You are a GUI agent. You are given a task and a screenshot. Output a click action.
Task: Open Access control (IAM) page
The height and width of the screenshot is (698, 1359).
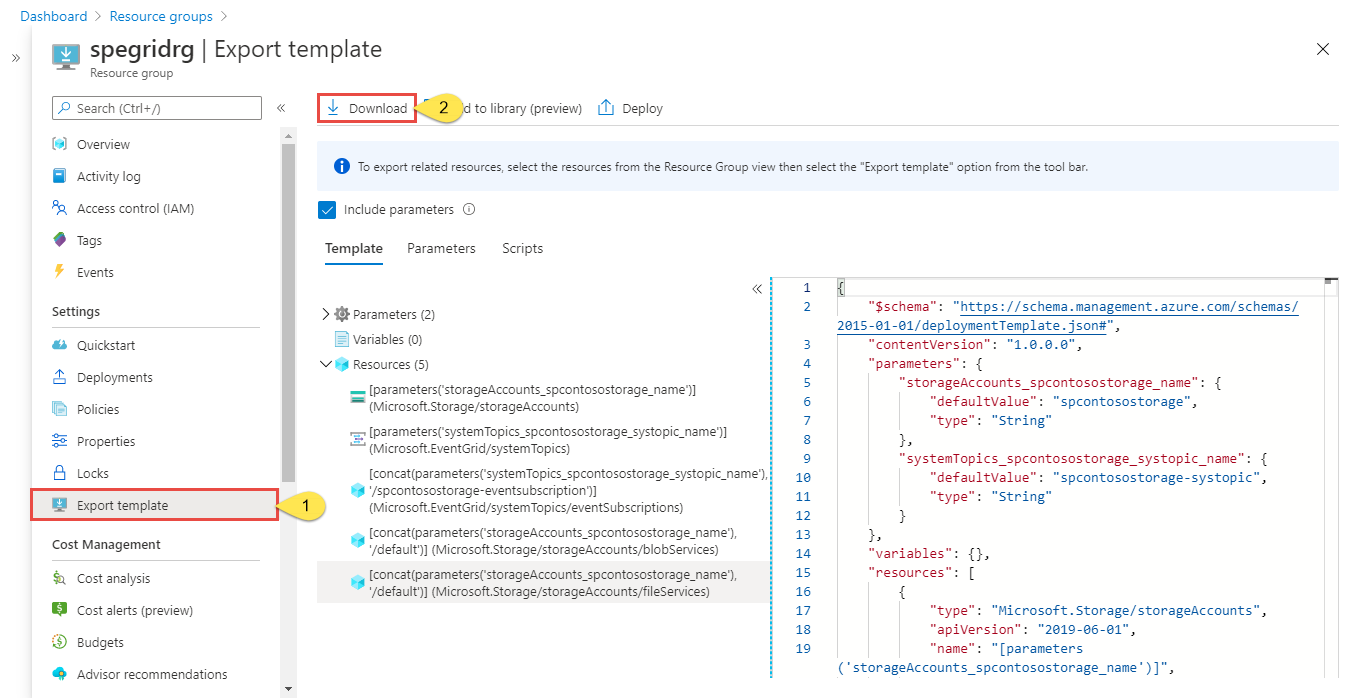135,208
